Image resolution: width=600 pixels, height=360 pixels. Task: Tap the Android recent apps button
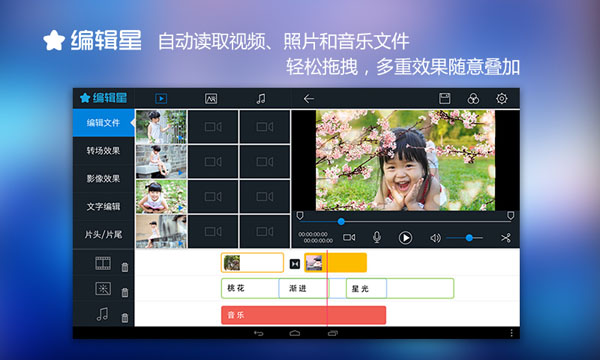333,333
